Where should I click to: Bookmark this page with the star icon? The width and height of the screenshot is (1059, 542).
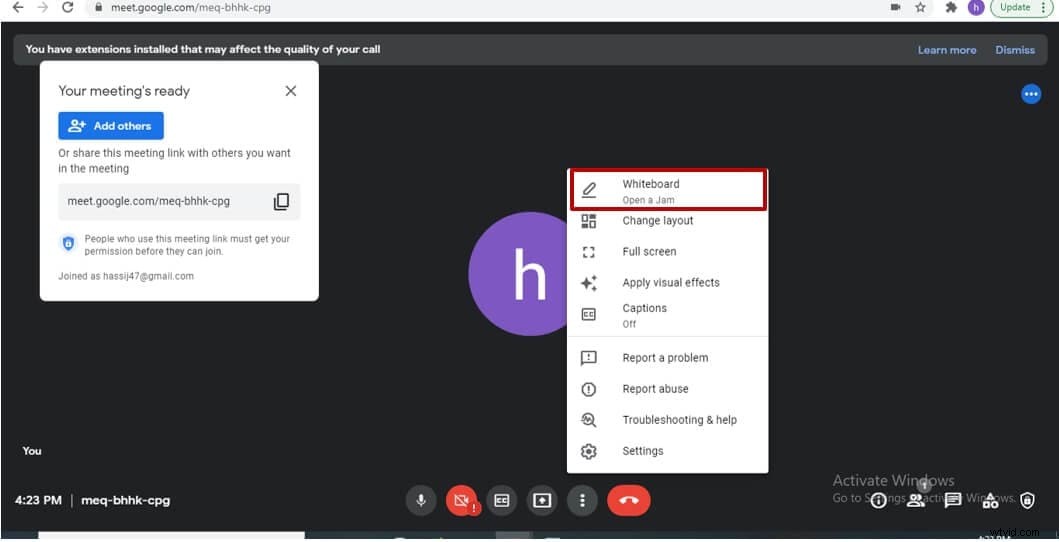point(920,7)
